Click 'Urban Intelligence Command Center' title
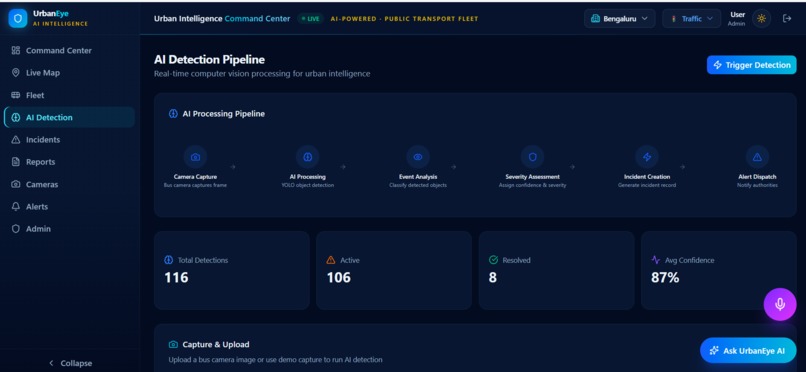The width and height of the screenshot is (806, 372). coord(222,18)
